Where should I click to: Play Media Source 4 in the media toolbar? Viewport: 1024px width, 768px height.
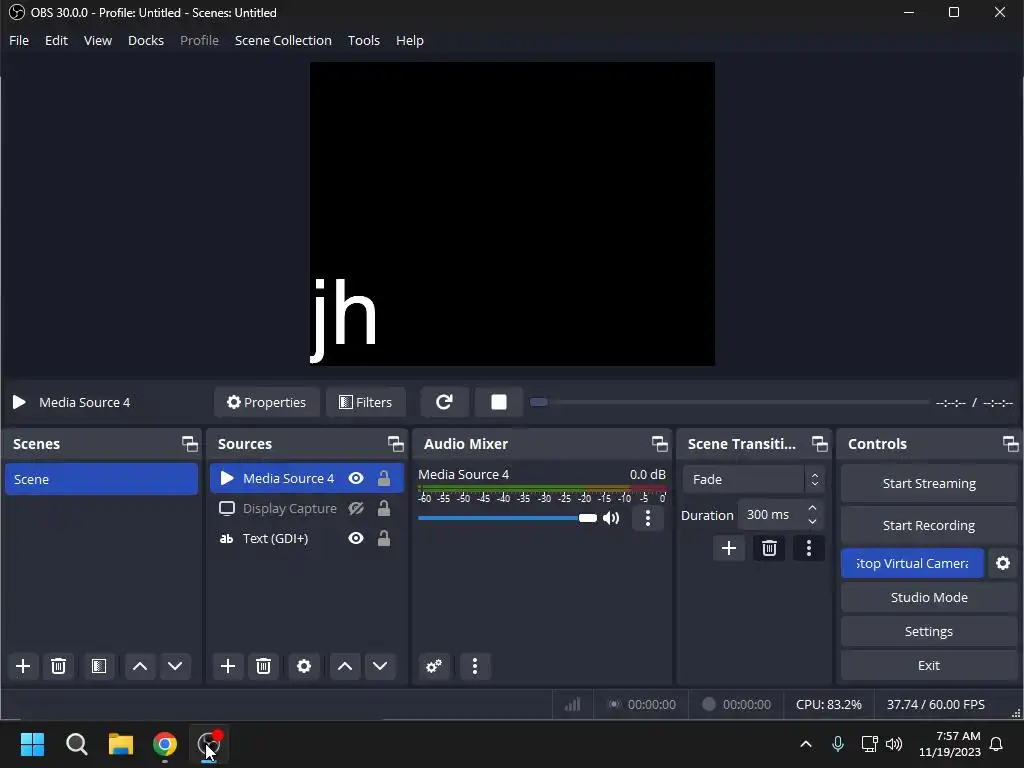(20, 402)
